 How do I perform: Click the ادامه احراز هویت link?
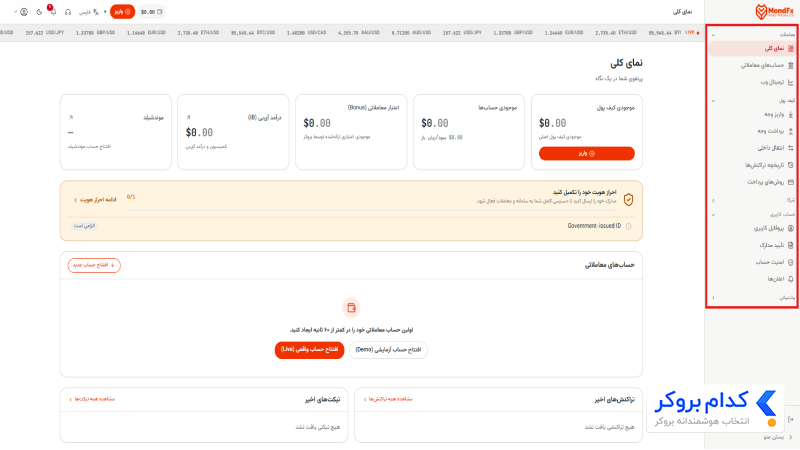95,200
